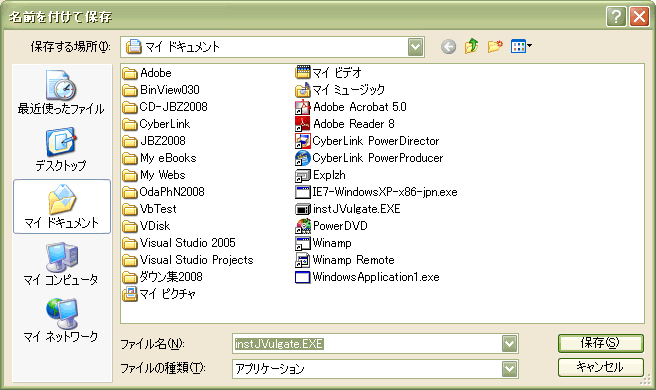Select the Explzh shortcut
656x390 pixels.
pyautogui.click(x=320, y=175)
